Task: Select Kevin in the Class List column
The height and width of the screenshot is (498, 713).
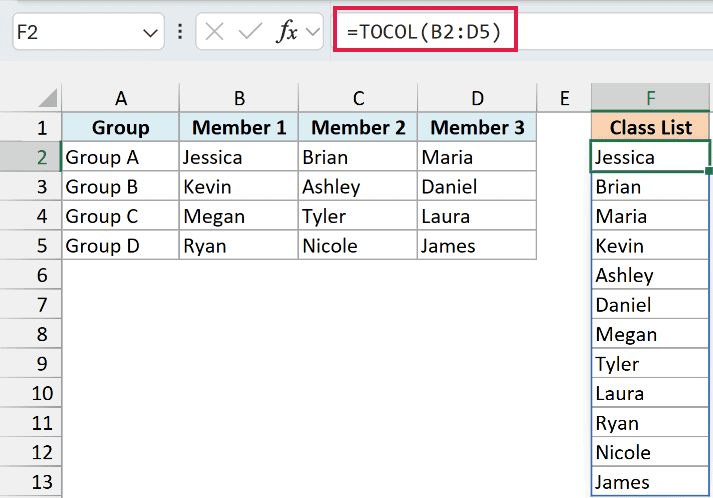Action: (650, 246)
